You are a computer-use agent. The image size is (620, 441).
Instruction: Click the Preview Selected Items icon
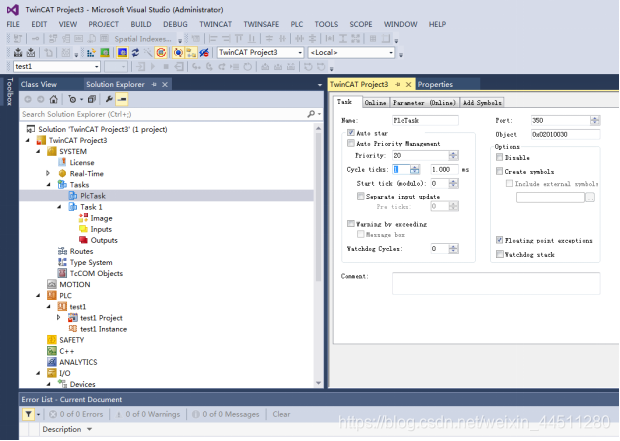122,99
